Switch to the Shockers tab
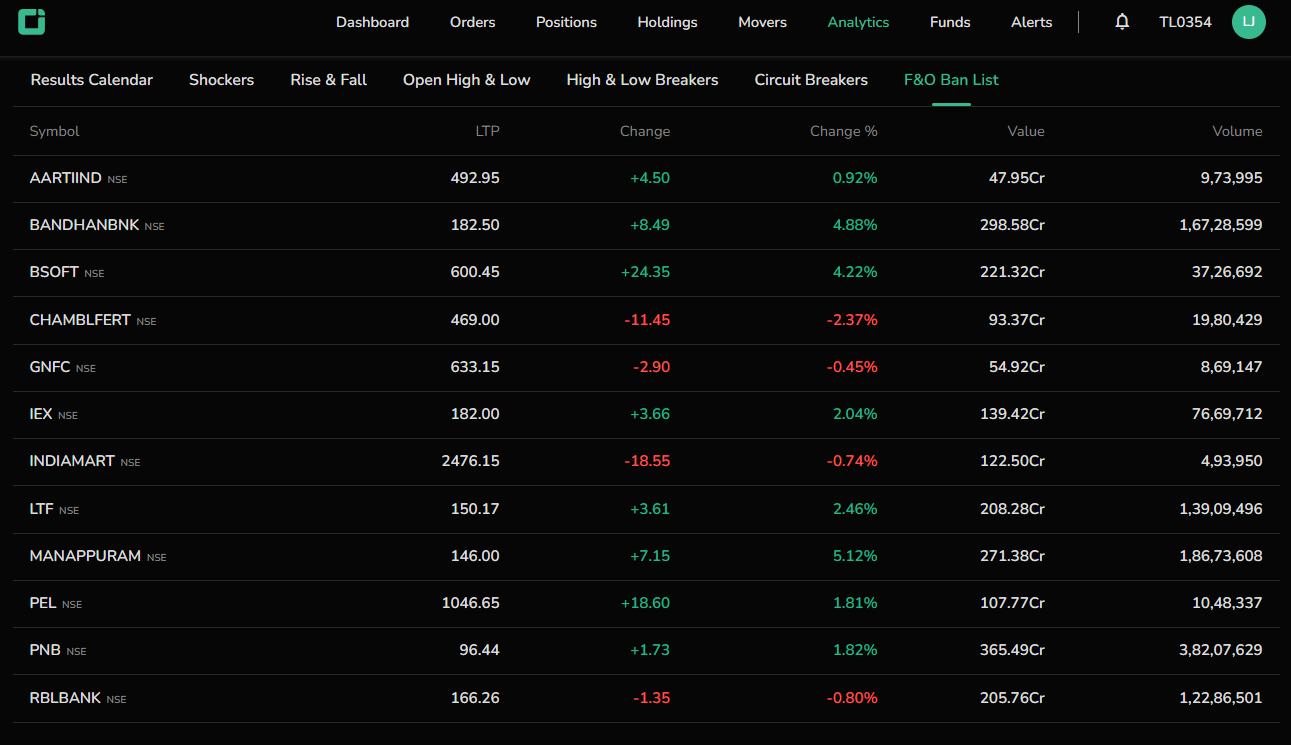The image size is (1291, 745). pos(221,80)
